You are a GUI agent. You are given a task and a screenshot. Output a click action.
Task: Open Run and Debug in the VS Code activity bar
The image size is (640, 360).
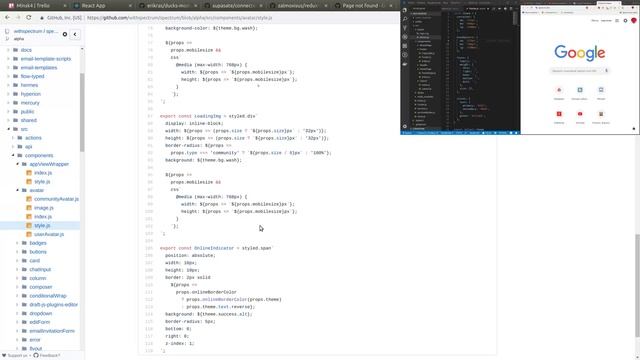click(x=405, y=37)
